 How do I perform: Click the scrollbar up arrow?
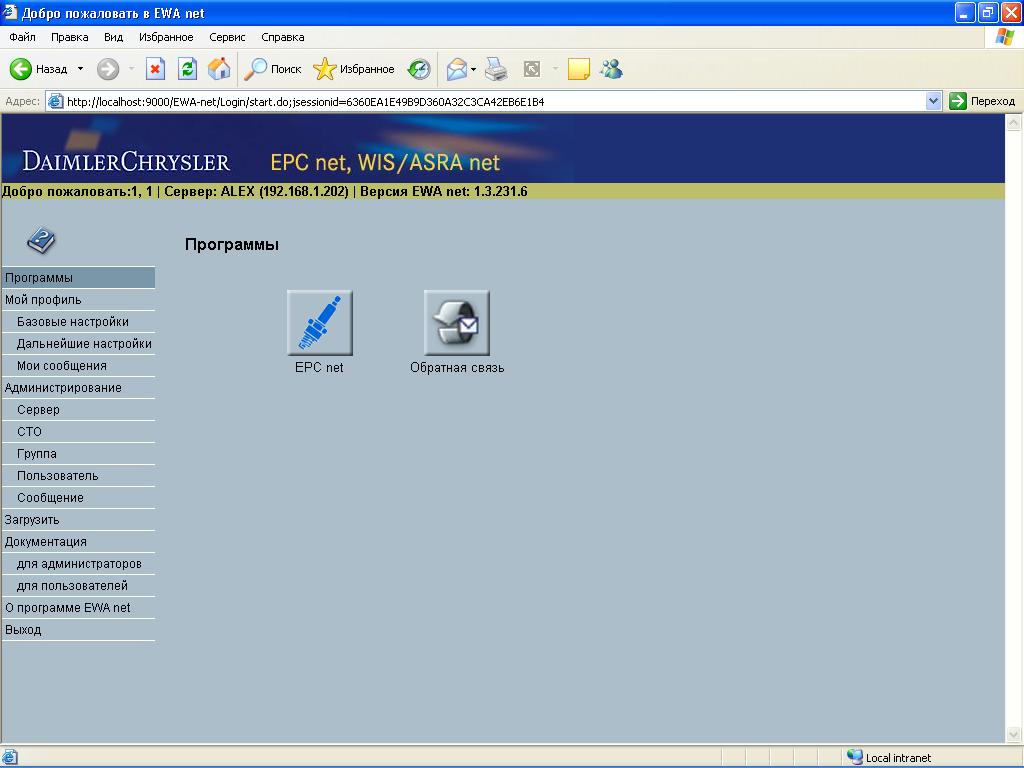pos(1014,122)
